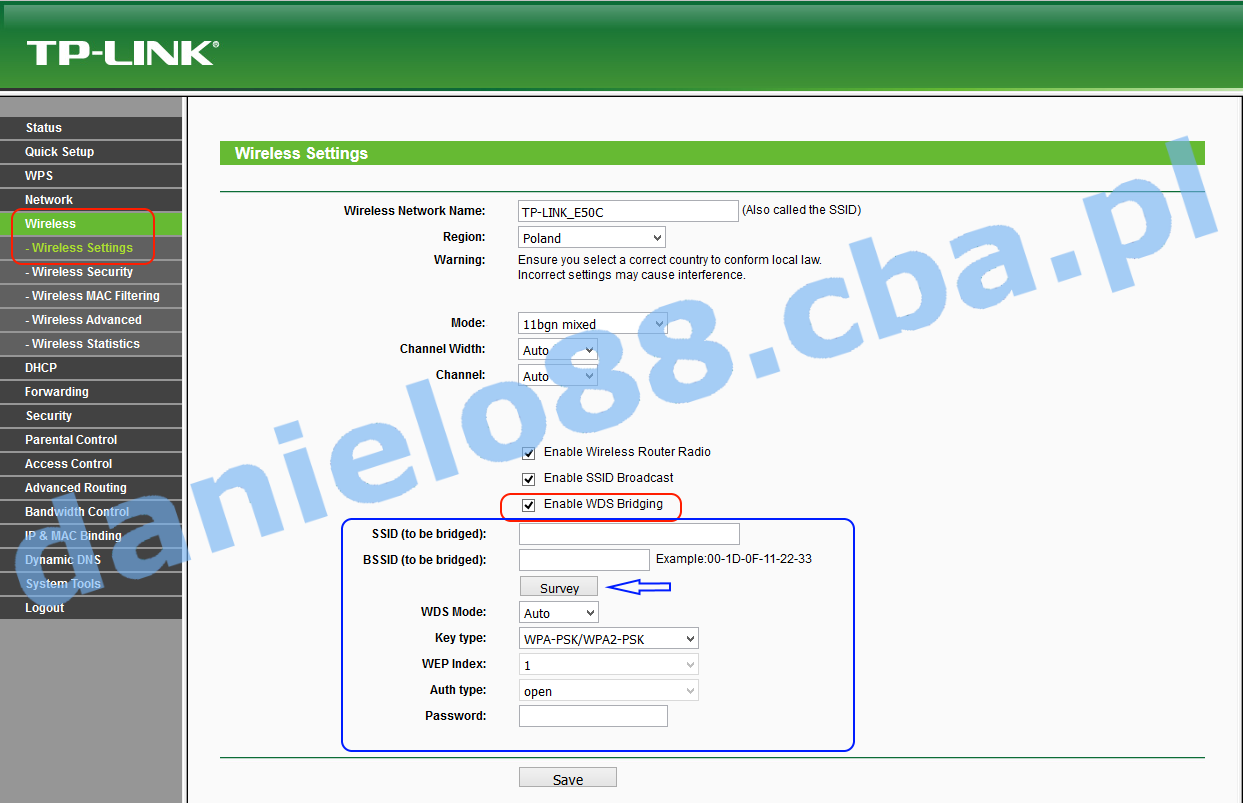
Task: Click the 'Ensure you select a correct country' warning
Action: tap(670, 260)
